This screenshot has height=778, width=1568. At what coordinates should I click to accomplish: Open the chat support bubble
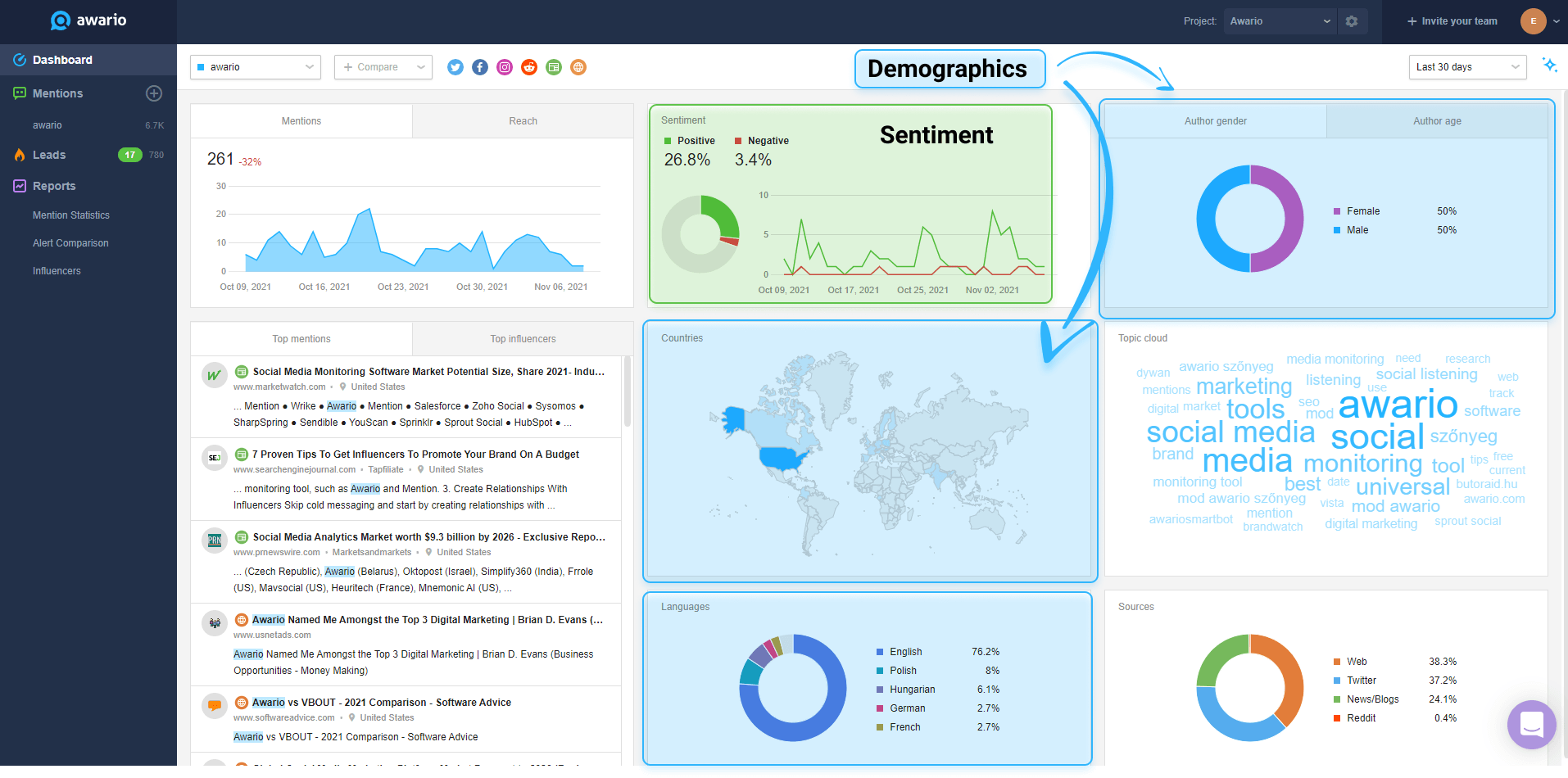coord(1531,725)
